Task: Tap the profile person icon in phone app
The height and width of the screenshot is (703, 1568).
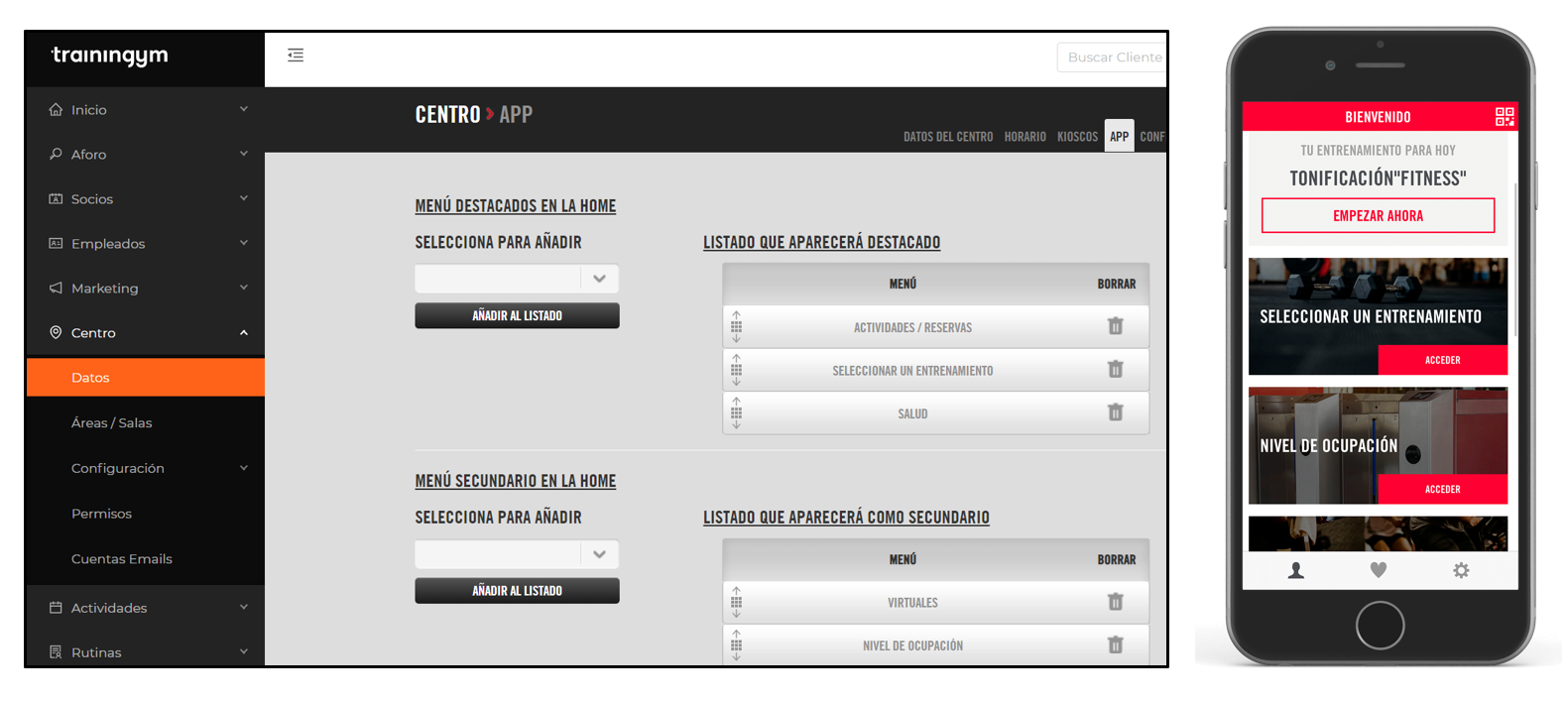Action: pos(1295,570)
